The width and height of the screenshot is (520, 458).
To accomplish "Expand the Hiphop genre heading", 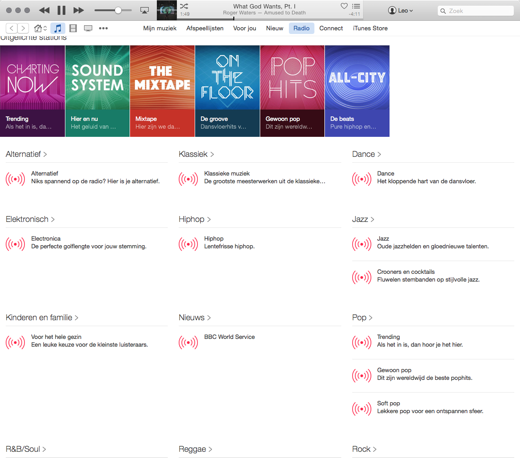I will pos(194,219).
